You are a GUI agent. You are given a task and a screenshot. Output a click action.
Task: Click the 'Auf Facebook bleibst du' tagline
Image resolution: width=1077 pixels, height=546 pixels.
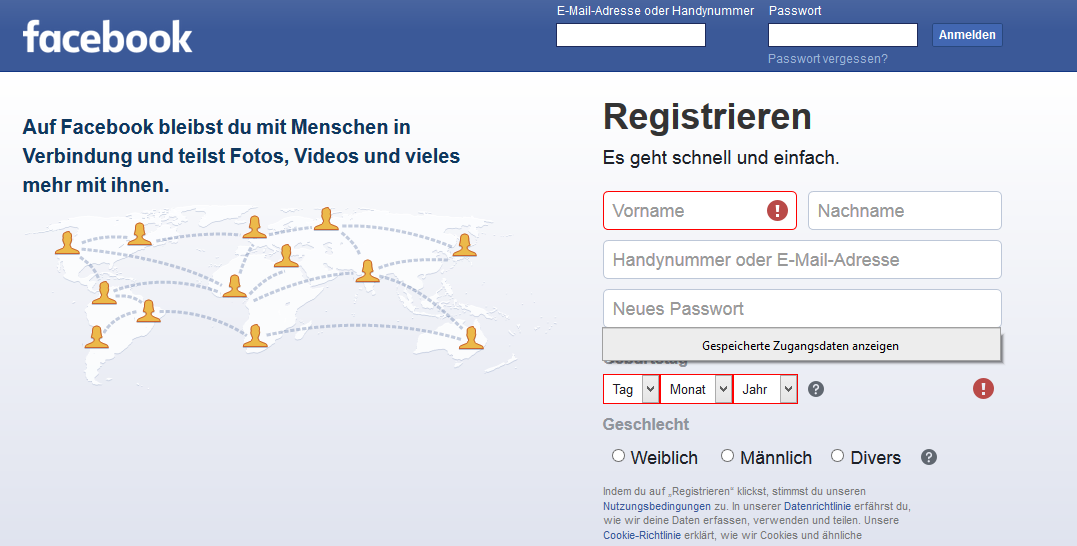point(241,156)
